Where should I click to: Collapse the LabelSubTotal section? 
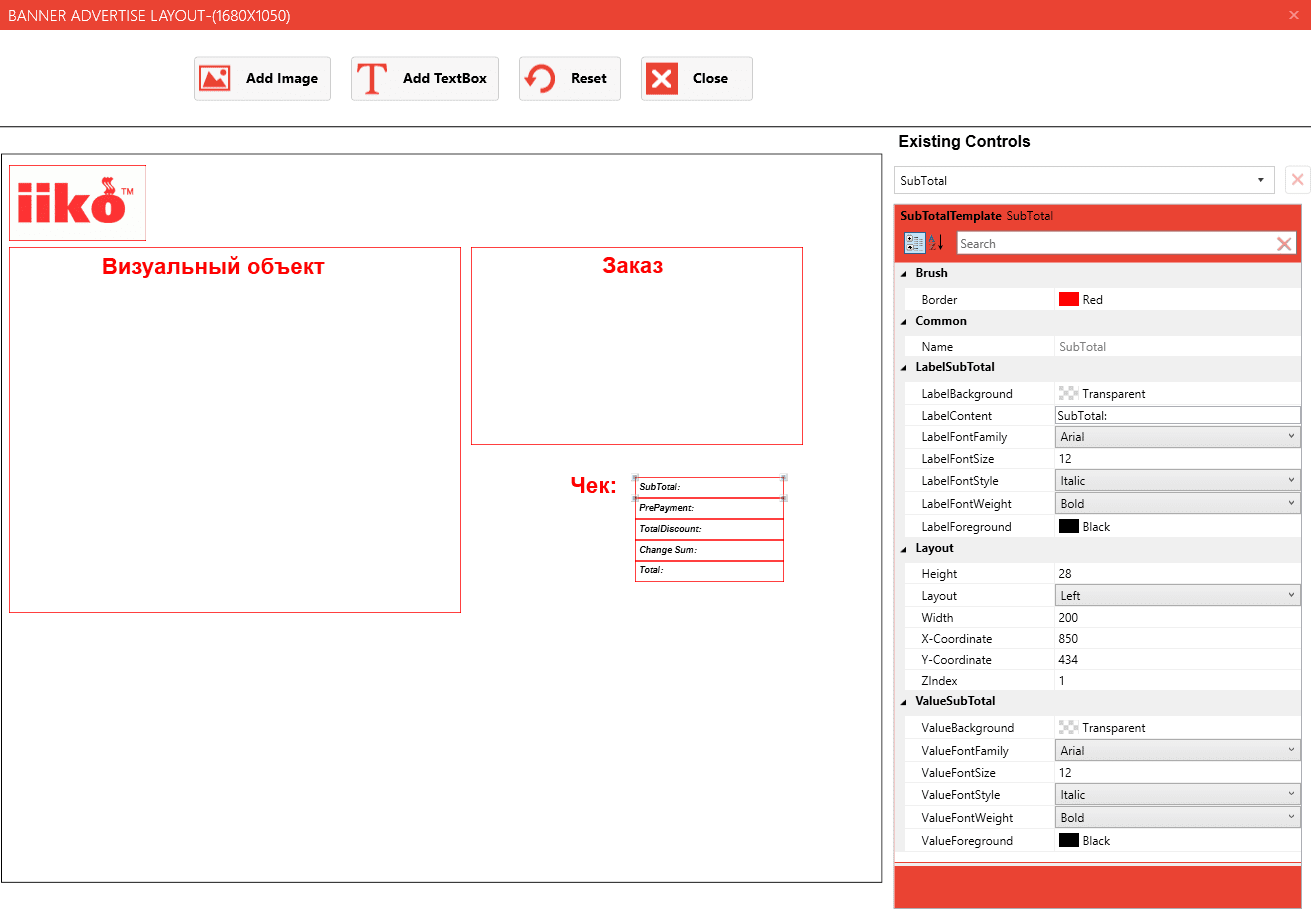[904, 367]
